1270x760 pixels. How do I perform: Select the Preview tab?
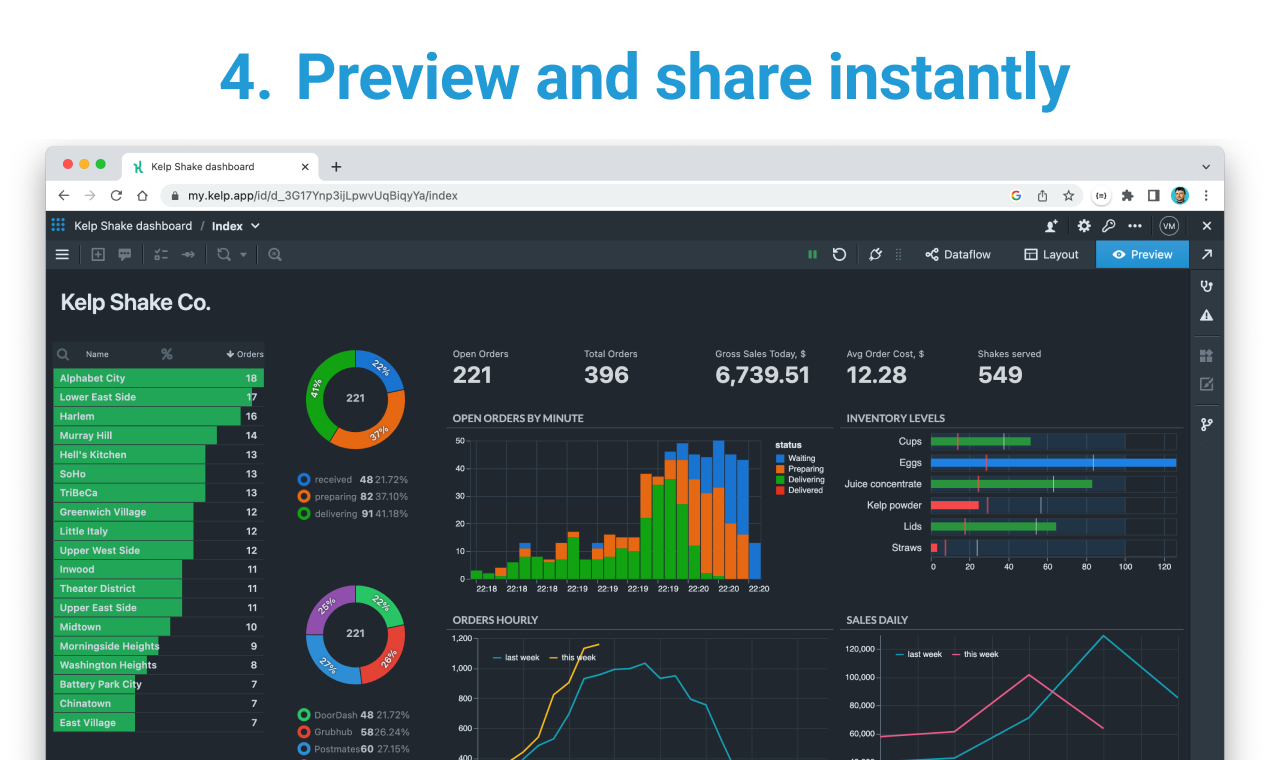point(1142,255)
